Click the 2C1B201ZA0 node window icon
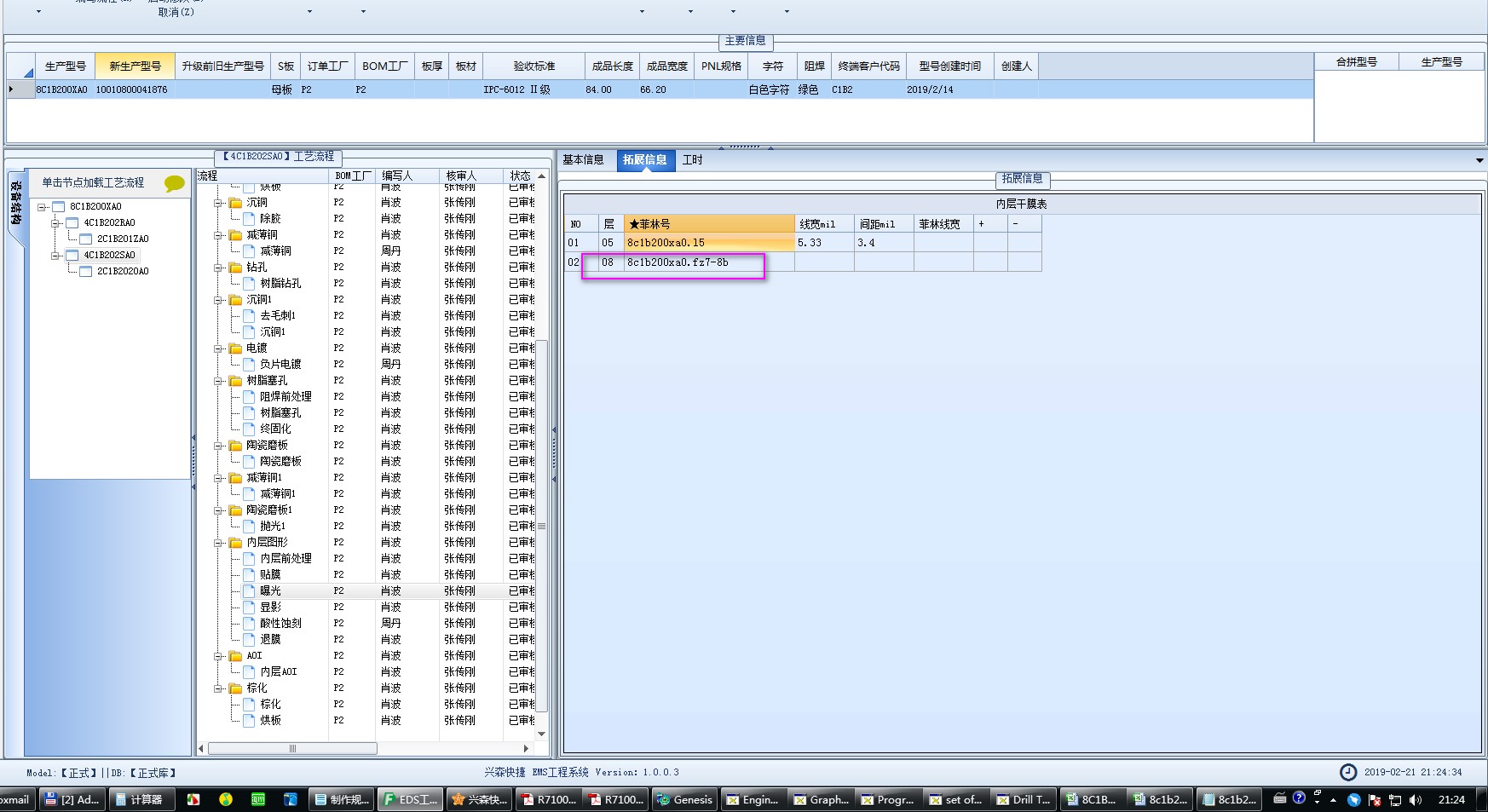The width and height of the screenshot is (1488, 812). point(85,239)
